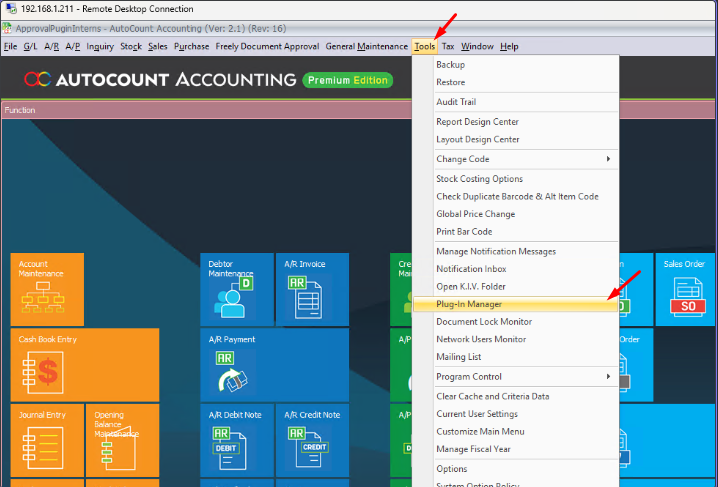
Task: Open the Window menu
Action: [477, 46]
